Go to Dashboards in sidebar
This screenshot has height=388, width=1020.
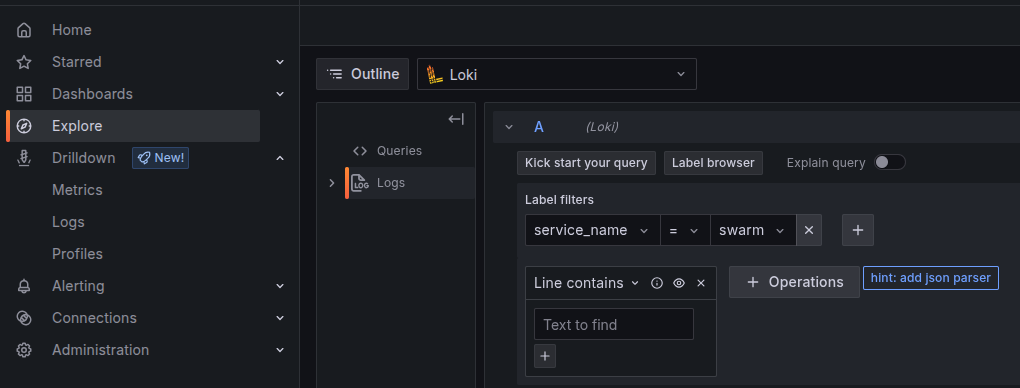tap(92, 94)
